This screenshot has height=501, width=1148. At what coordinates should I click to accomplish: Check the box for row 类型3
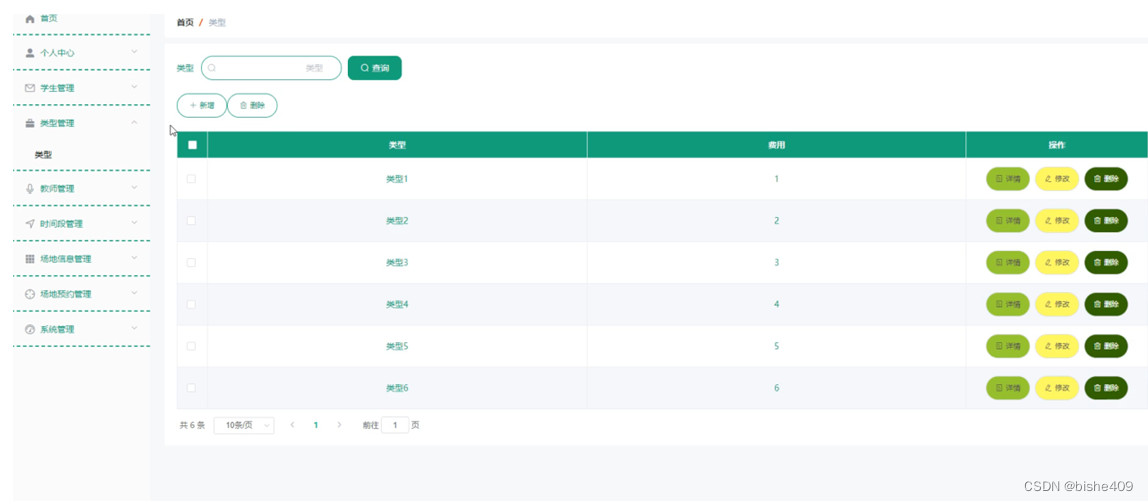pos(191,262)
